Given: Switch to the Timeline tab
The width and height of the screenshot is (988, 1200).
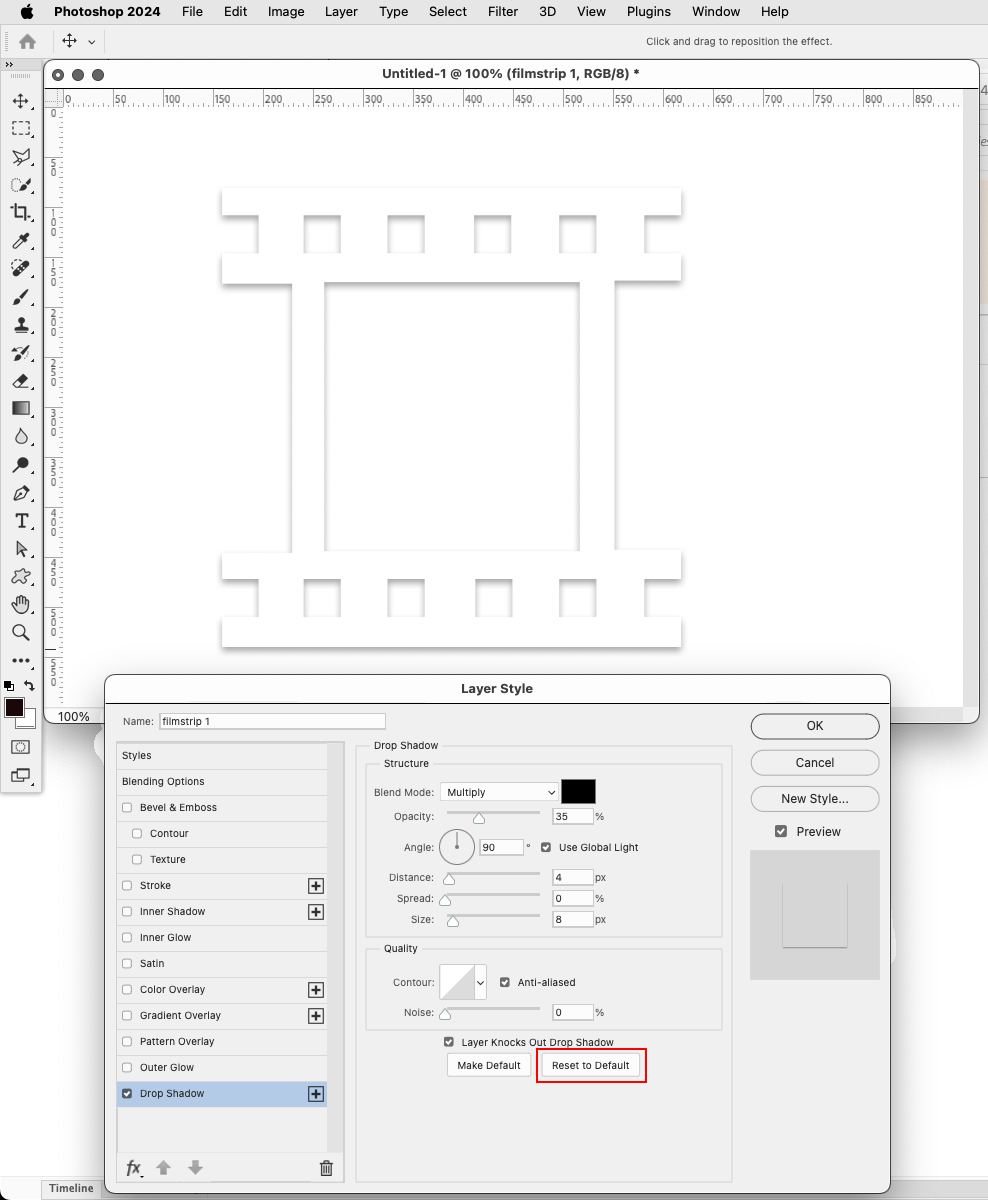Looking at the screenshot, I should click(x=71, y=1188).
